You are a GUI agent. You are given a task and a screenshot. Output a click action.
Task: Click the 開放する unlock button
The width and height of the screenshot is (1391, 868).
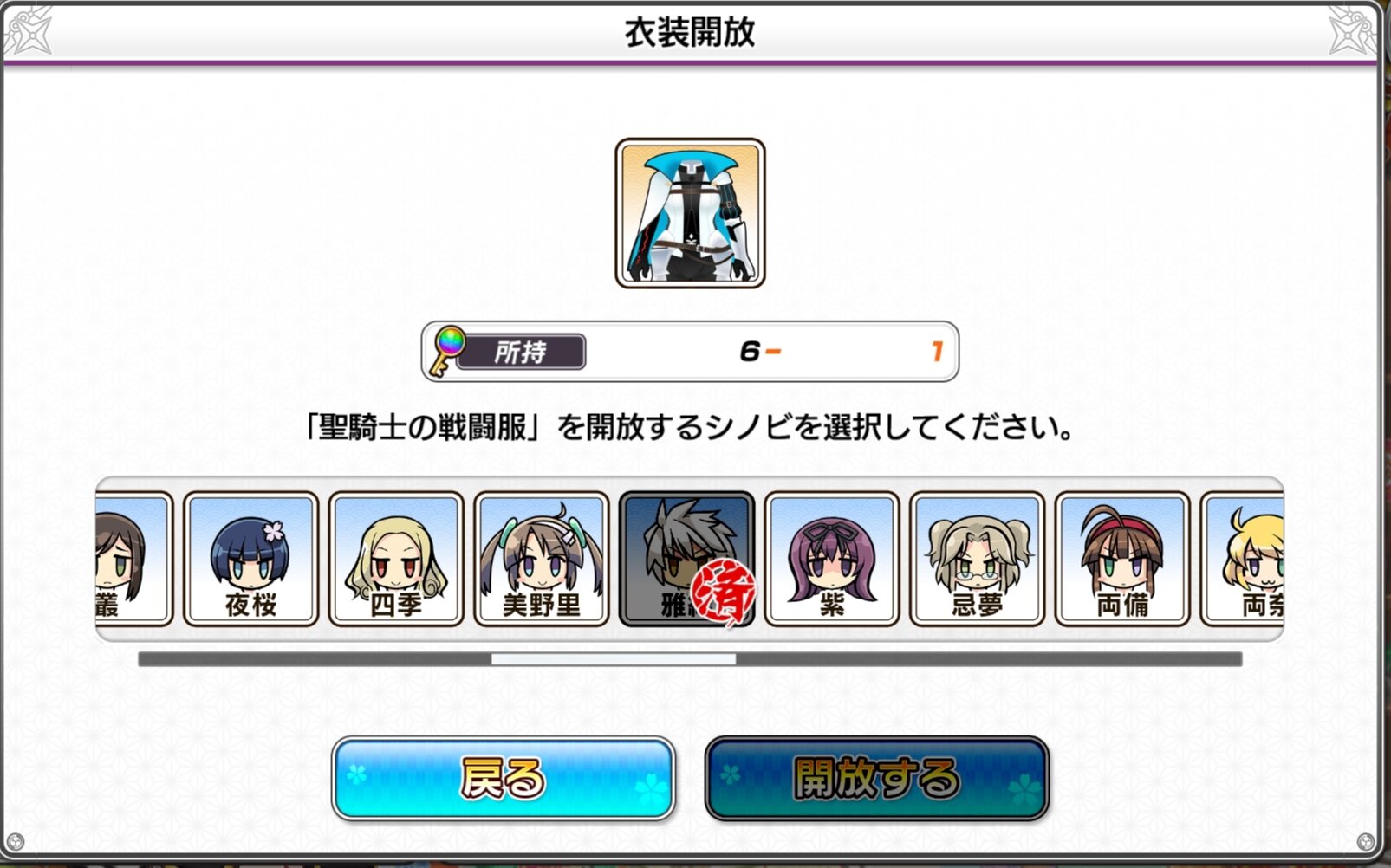click(877, 778)
